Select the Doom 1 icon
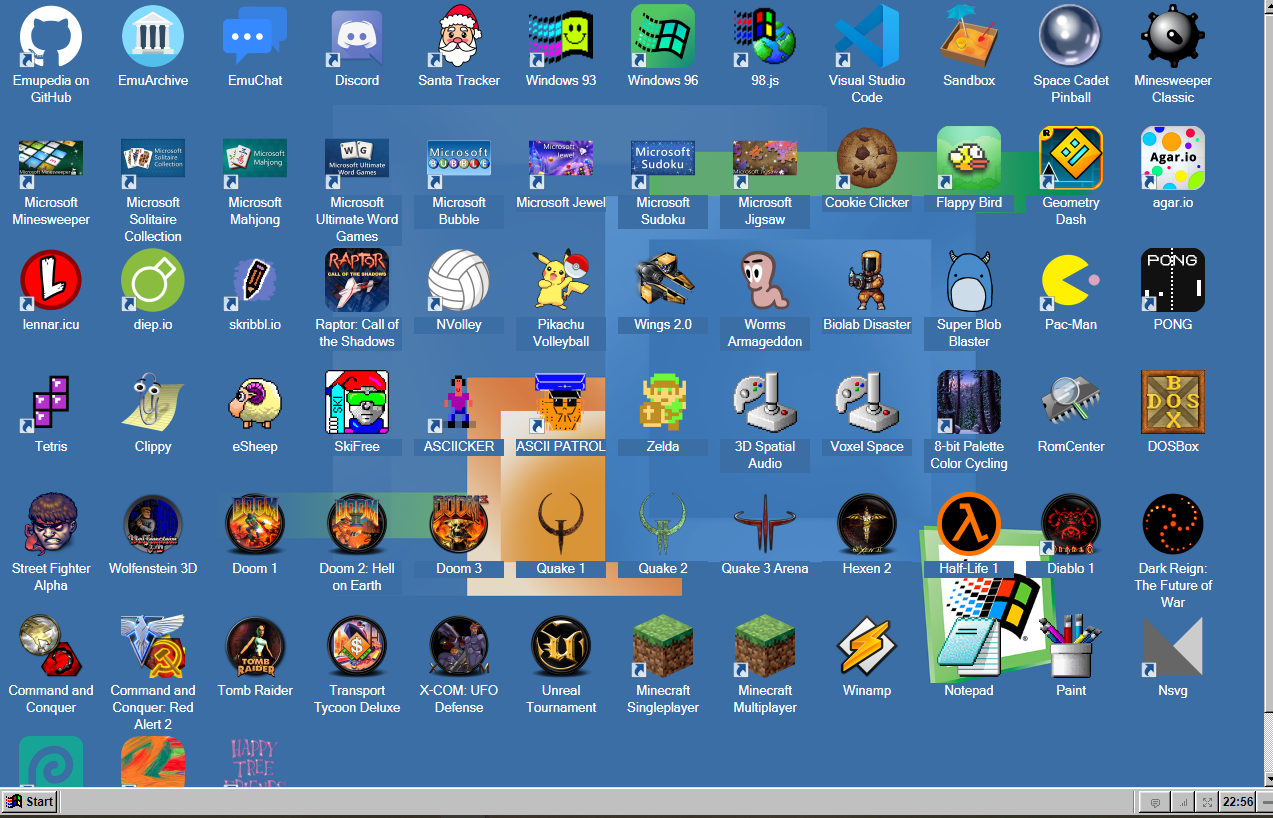 [x=255, y=524]
